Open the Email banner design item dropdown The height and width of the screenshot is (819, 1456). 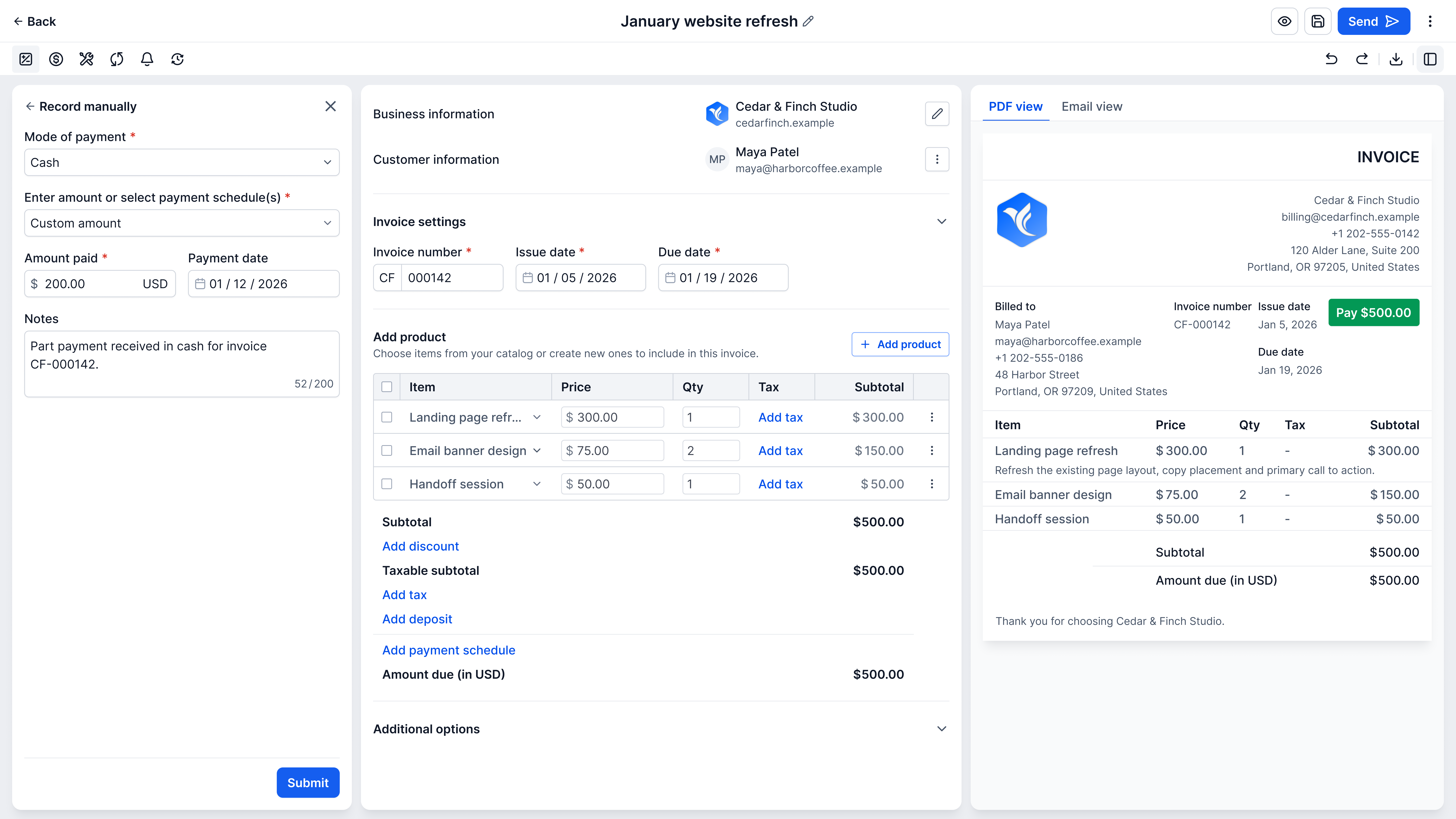[537, 450]
